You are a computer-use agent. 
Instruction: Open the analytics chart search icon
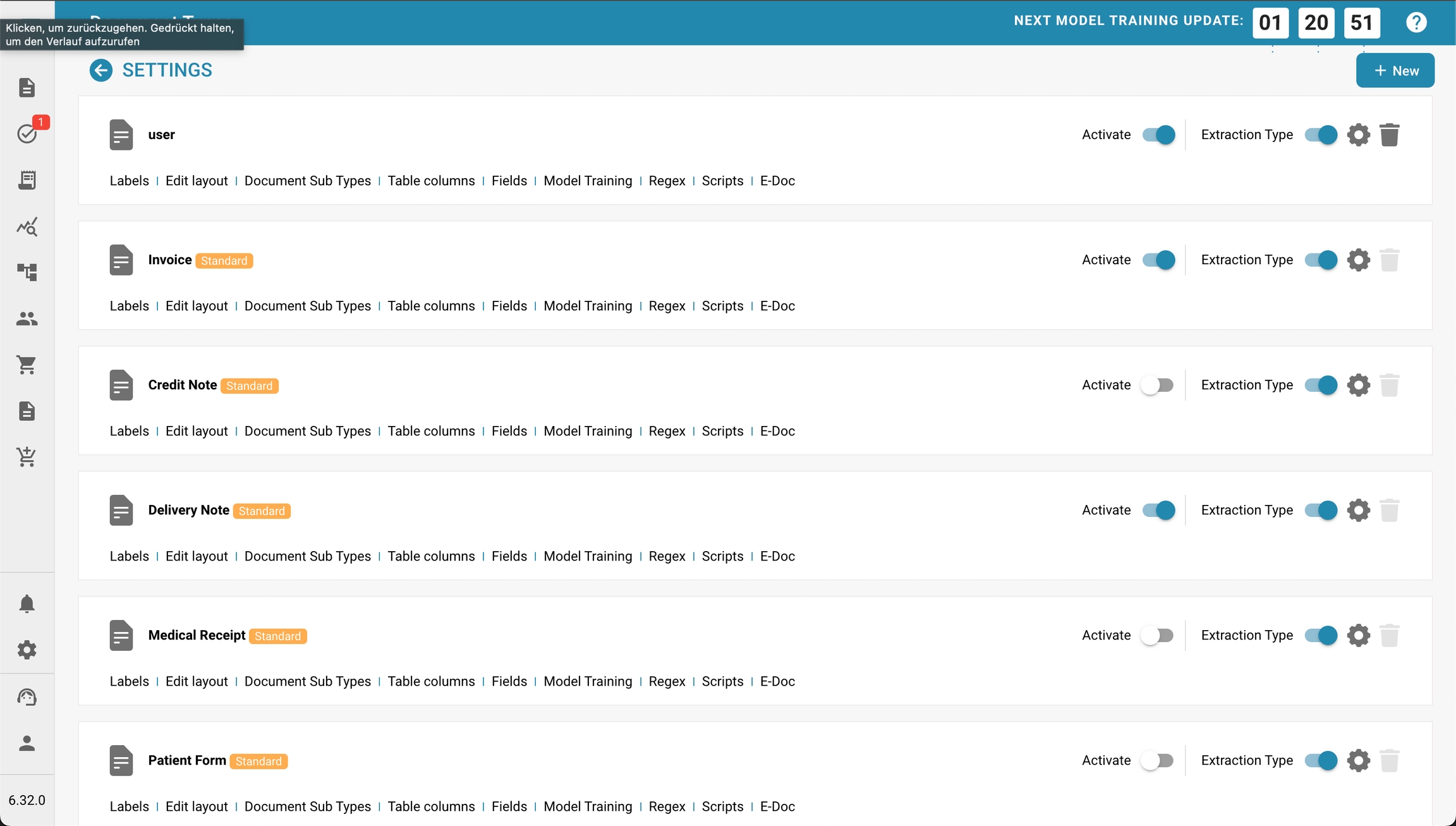coord(27,226)
